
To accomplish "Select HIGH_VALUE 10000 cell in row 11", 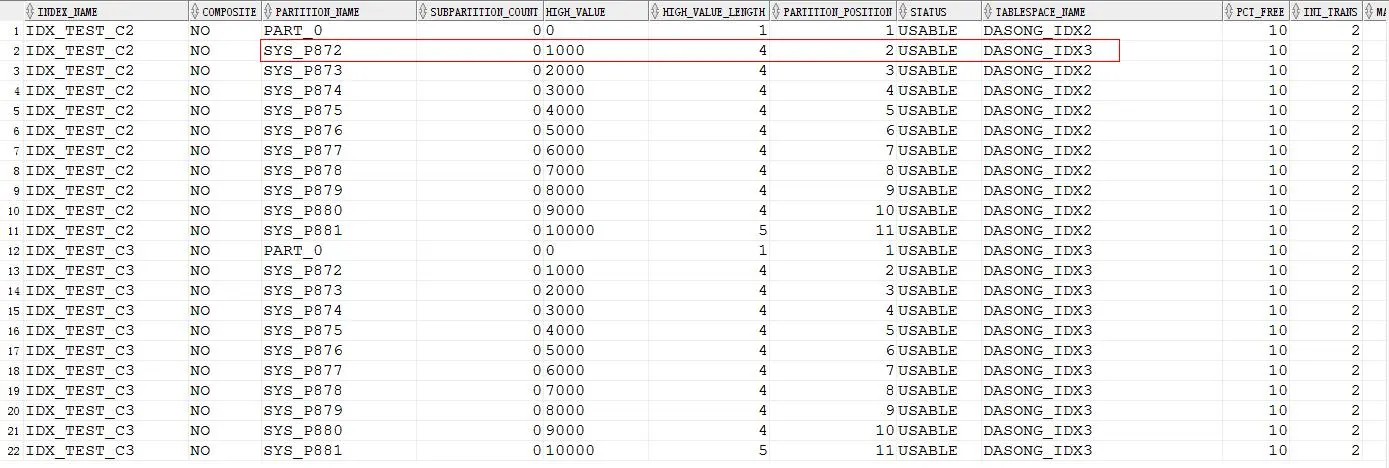I will tap(595, 231).
